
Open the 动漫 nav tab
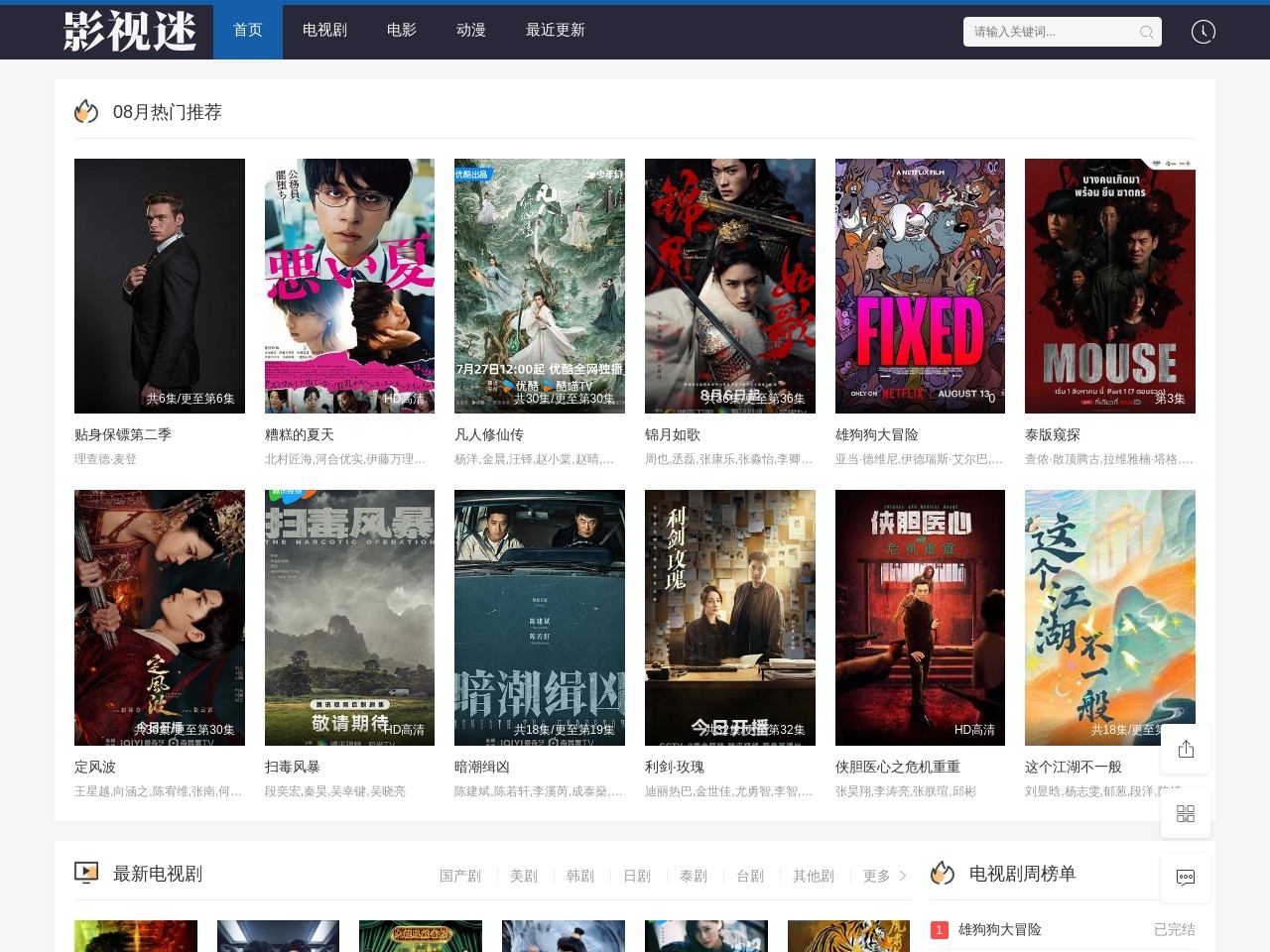pos(470,30)
